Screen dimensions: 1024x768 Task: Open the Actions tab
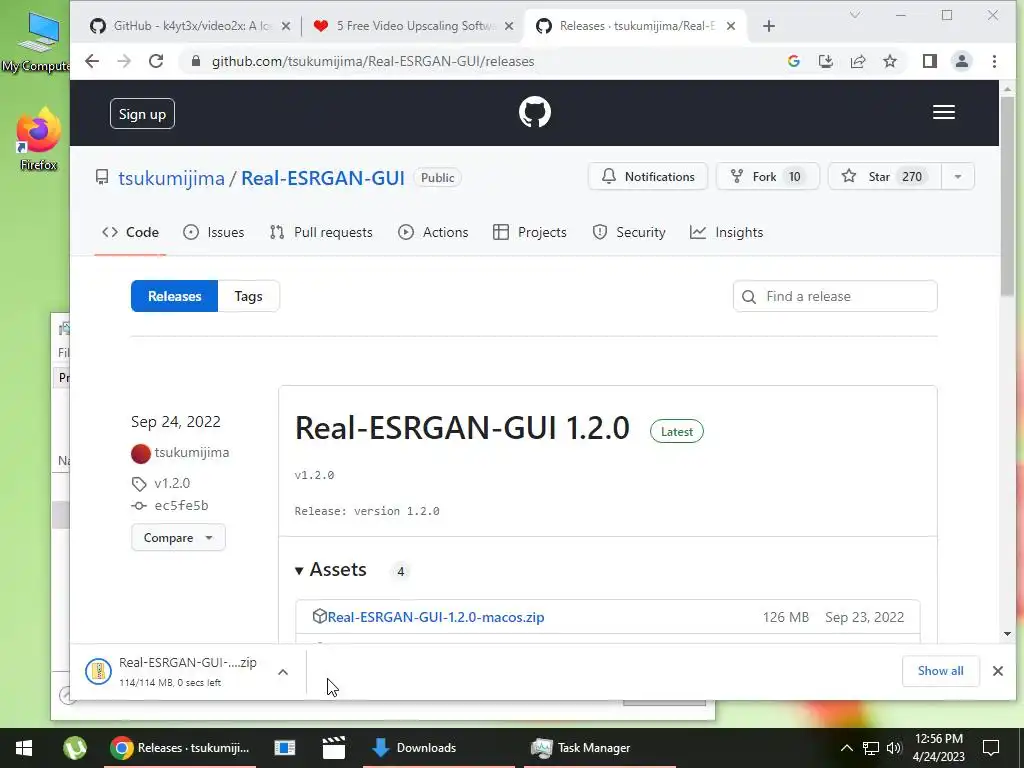coord(433,232)
